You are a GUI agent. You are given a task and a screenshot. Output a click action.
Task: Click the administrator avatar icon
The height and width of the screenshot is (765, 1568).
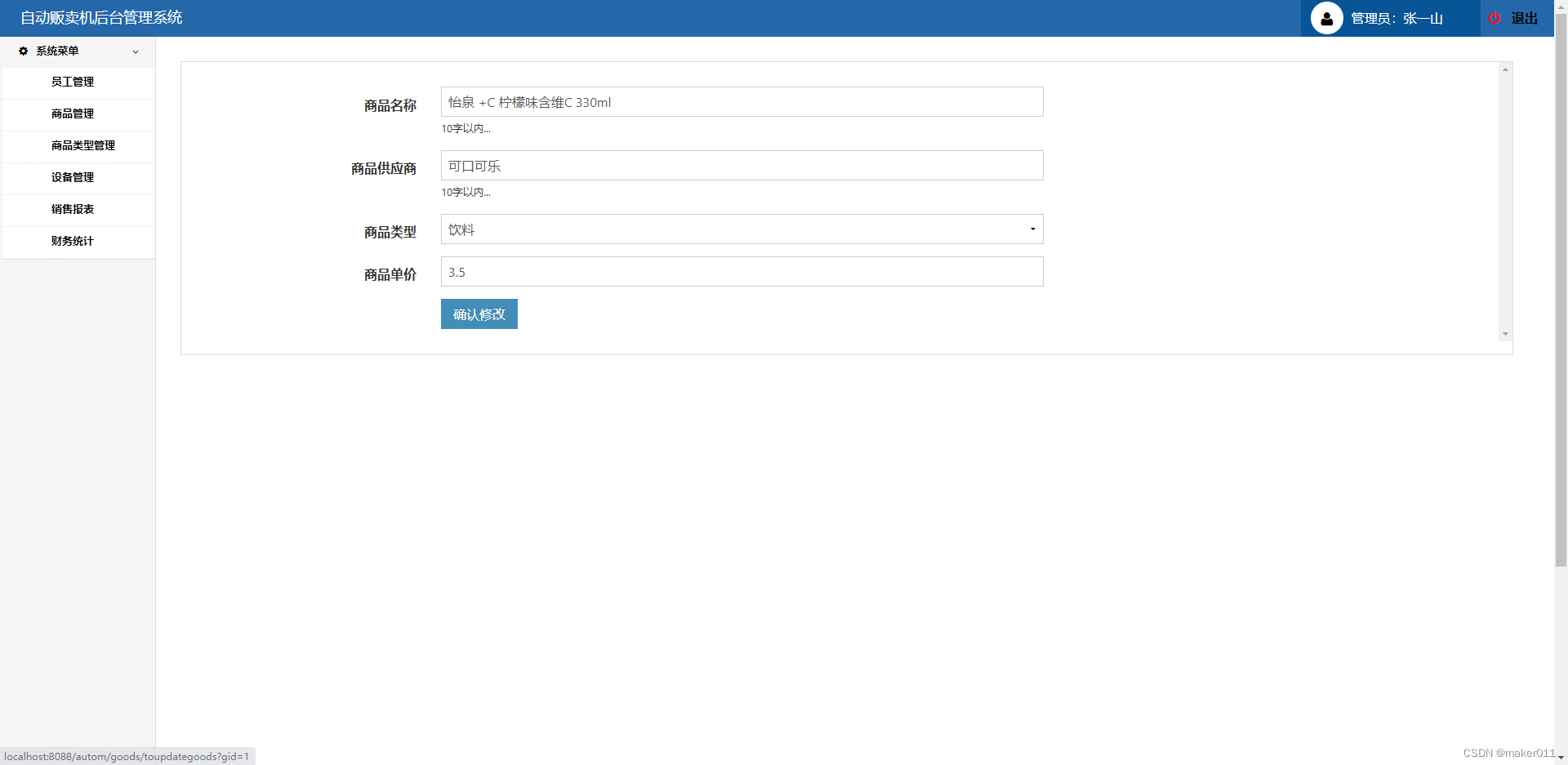1326,18
